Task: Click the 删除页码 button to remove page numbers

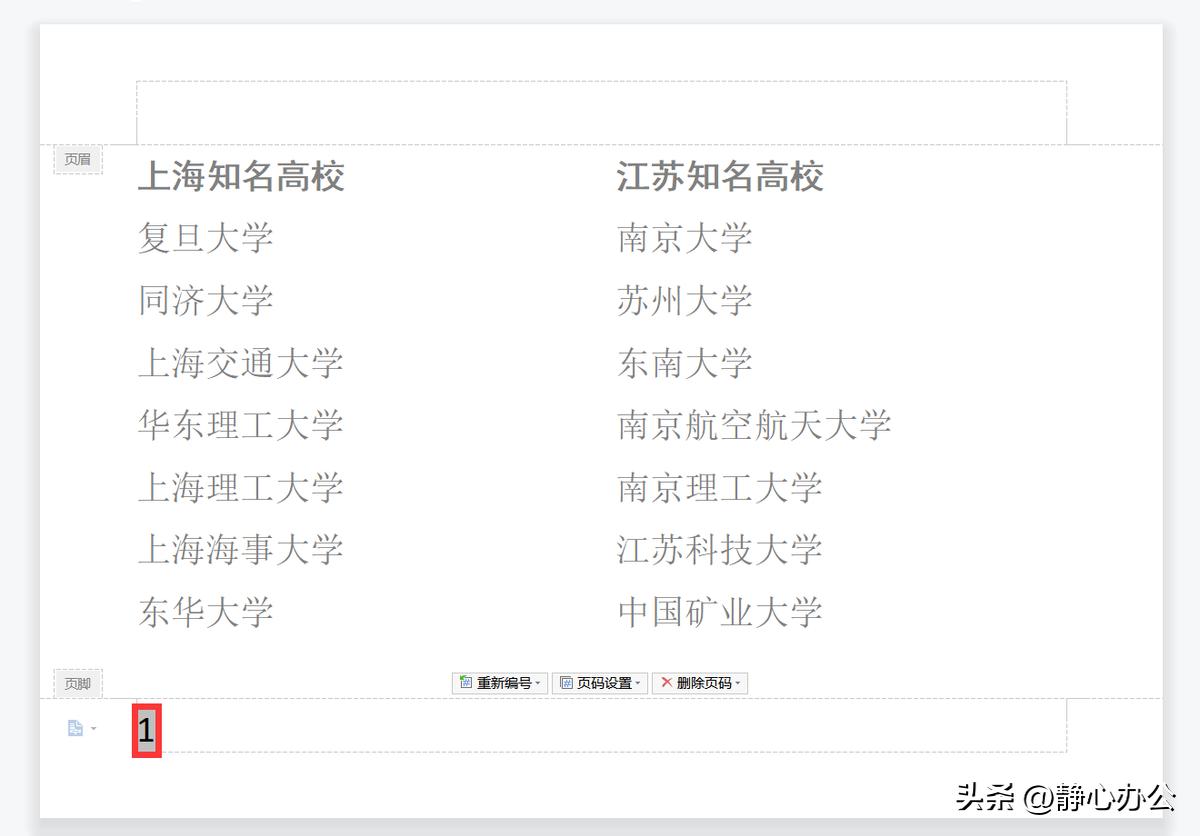Action: pyautogui.click(x=705, y=682)
